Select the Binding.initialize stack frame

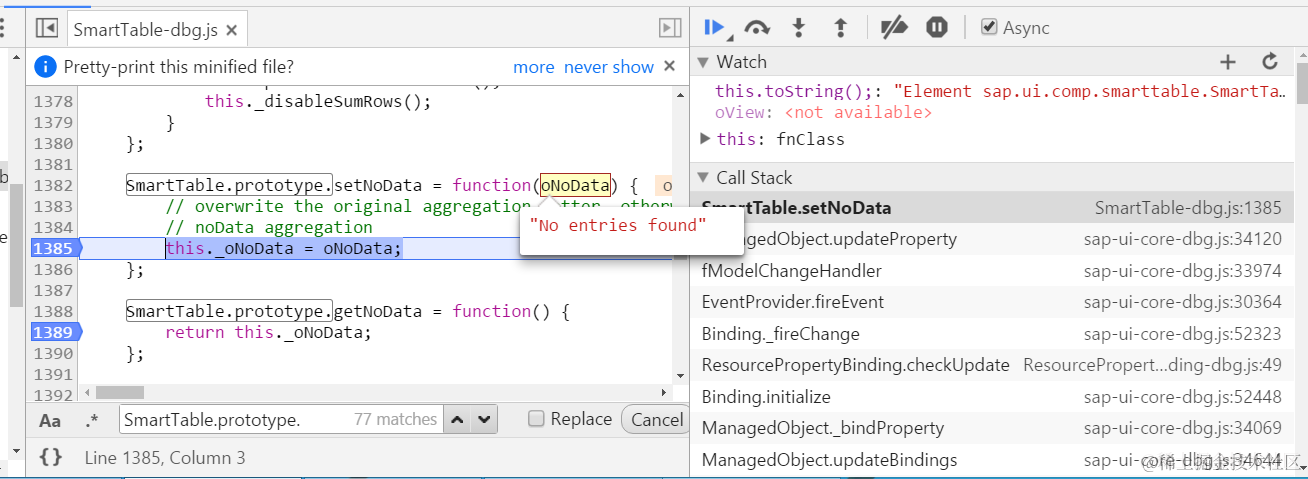[x=992, y=397]
